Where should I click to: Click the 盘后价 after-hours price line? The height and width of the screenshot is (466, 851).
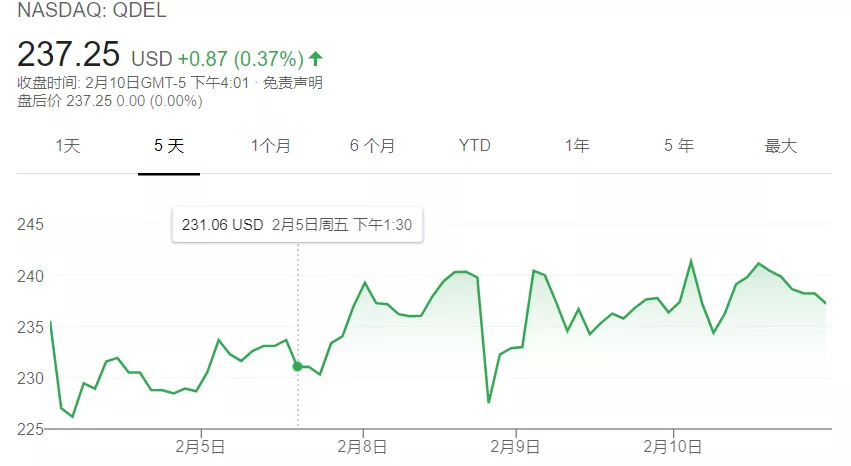pos(110,101)
